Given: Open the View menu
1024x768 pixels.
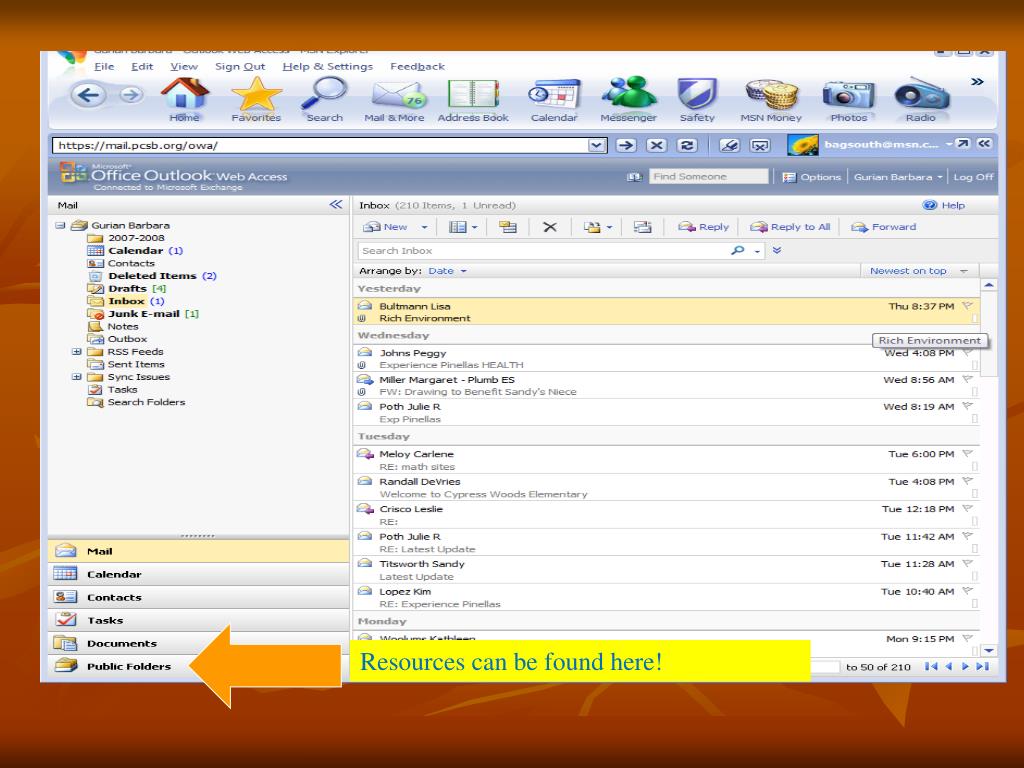Looking at the screenshot, I should click(x=184, y=67).
